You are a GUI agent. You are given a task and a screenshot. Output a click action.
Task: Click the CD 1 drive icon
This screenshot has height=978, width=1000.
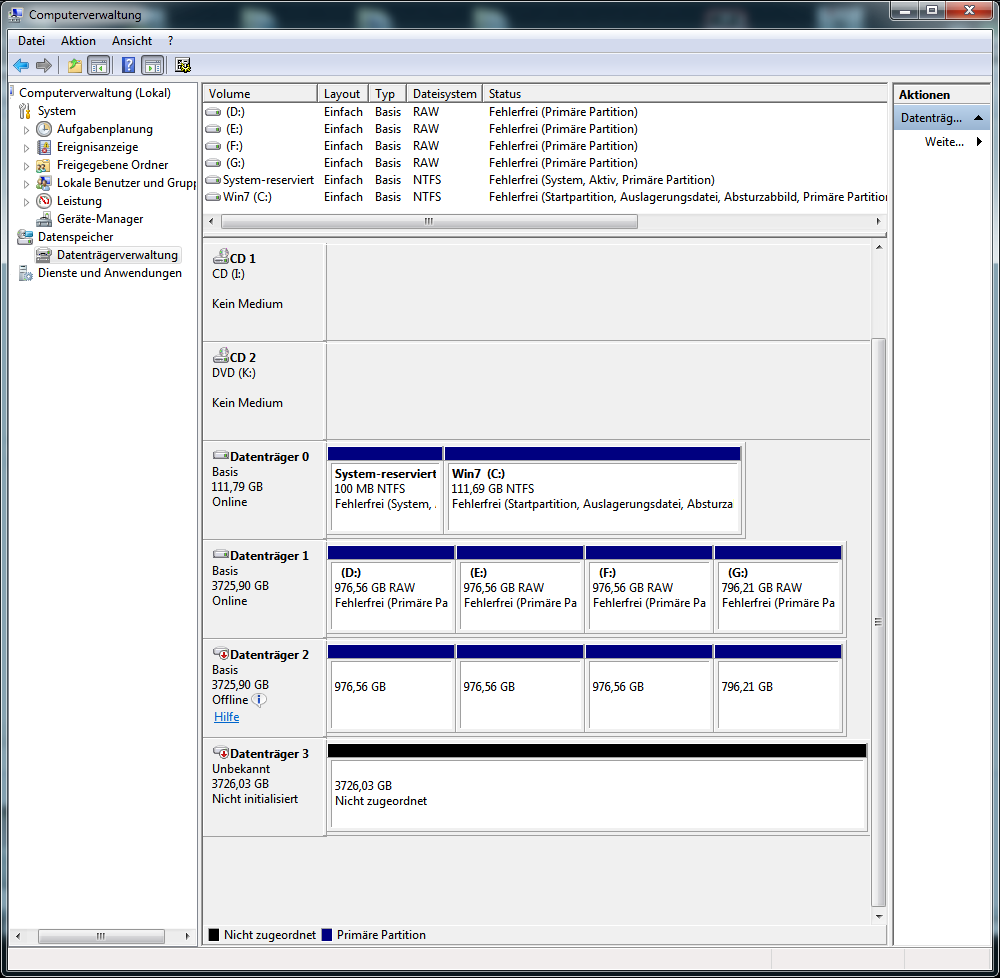click(x=221, y=256)
